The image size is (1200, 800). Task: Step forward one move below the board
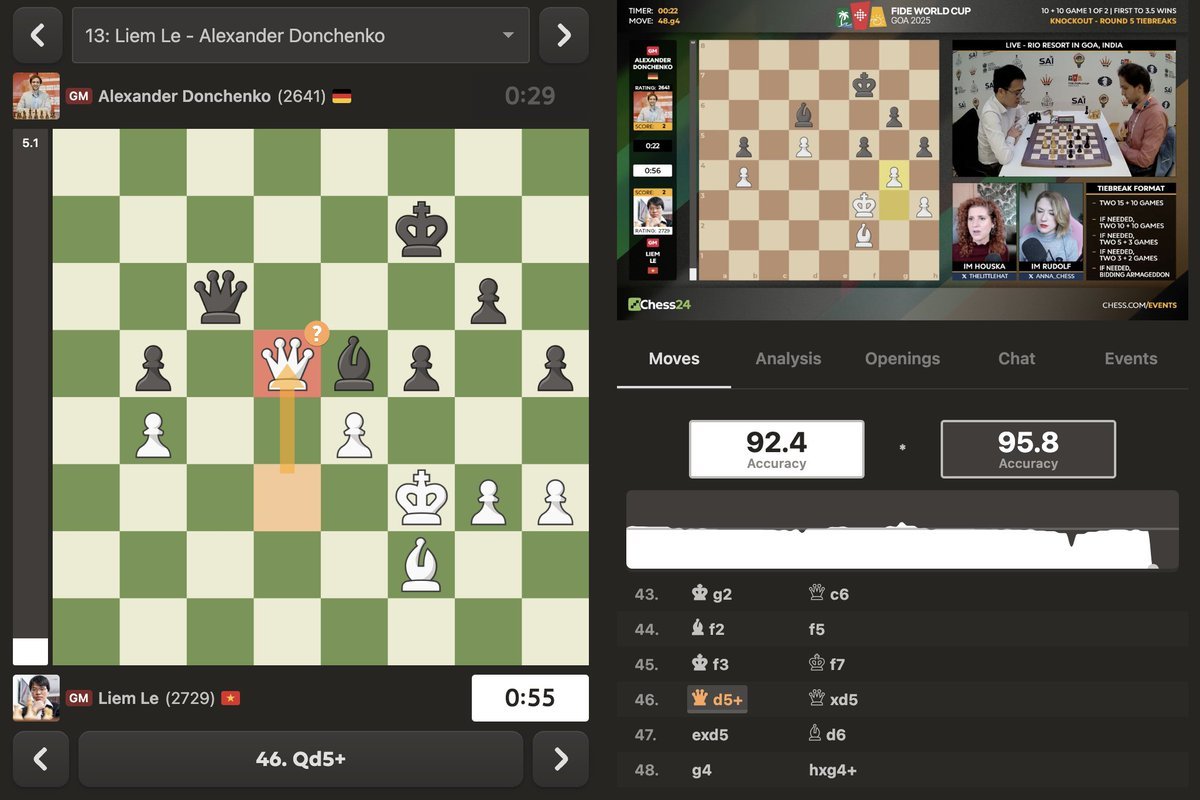click(561, 759)
